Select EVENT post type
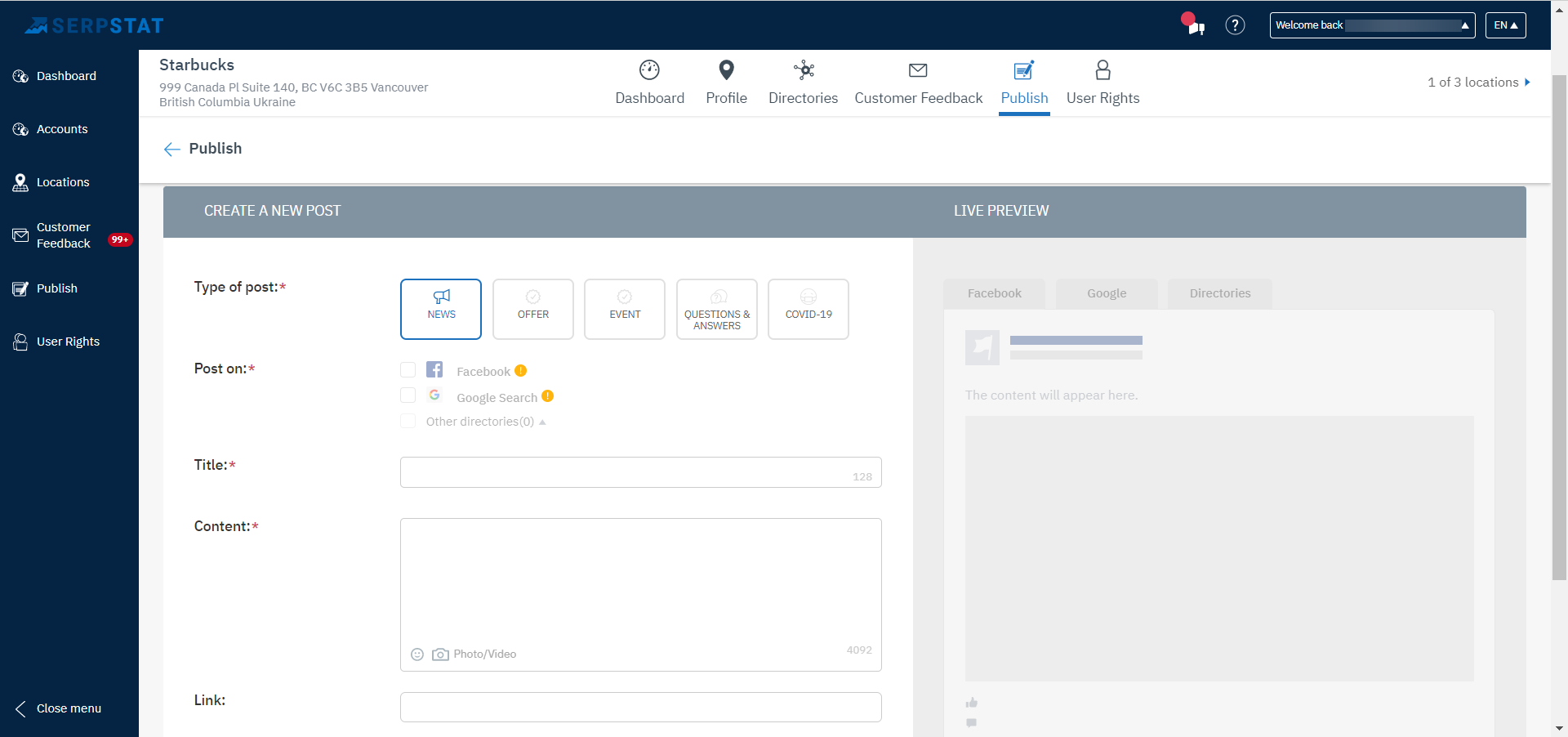The image size is (1568, 737). point(625,309)
